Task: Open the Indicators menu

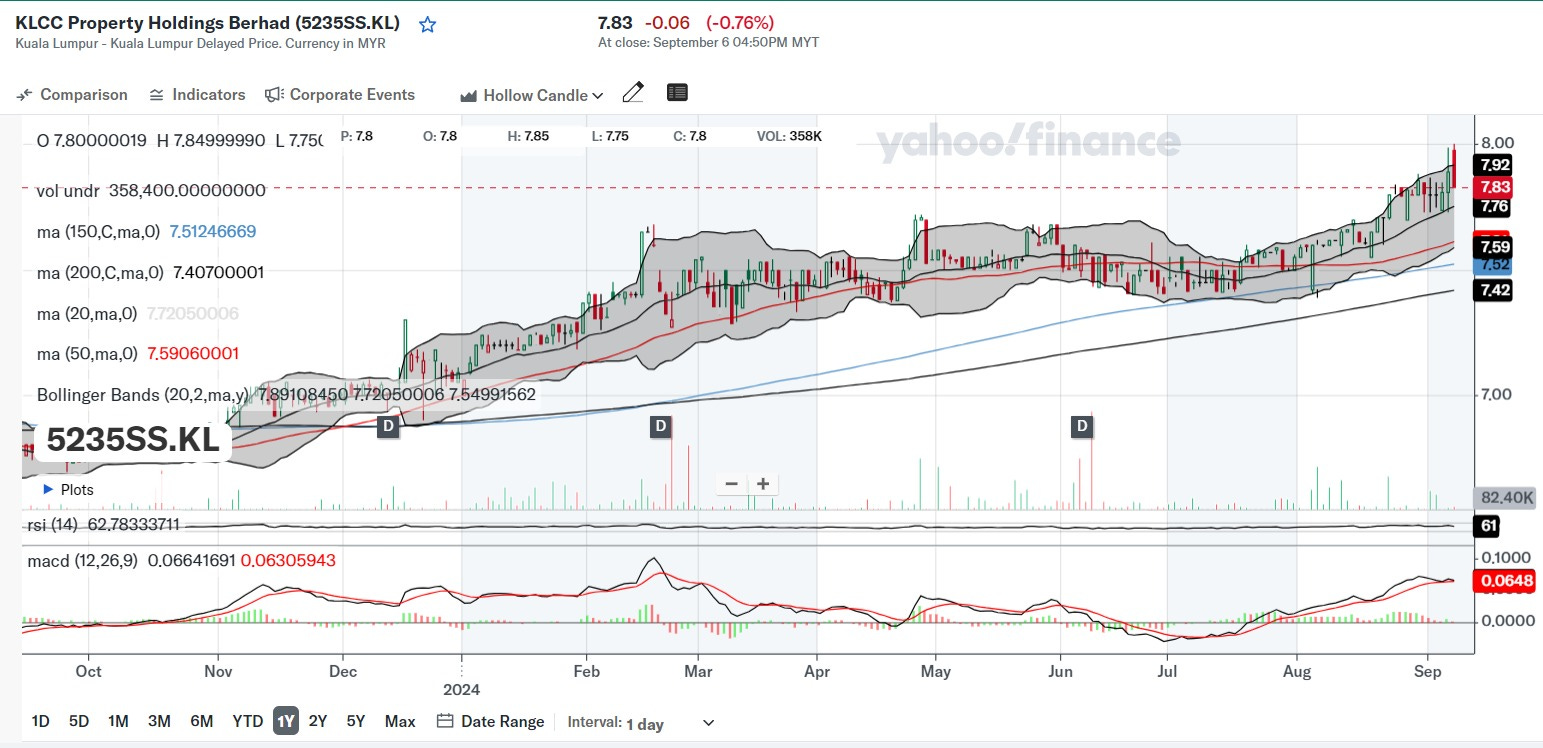Action: click(x=197, y=95)
